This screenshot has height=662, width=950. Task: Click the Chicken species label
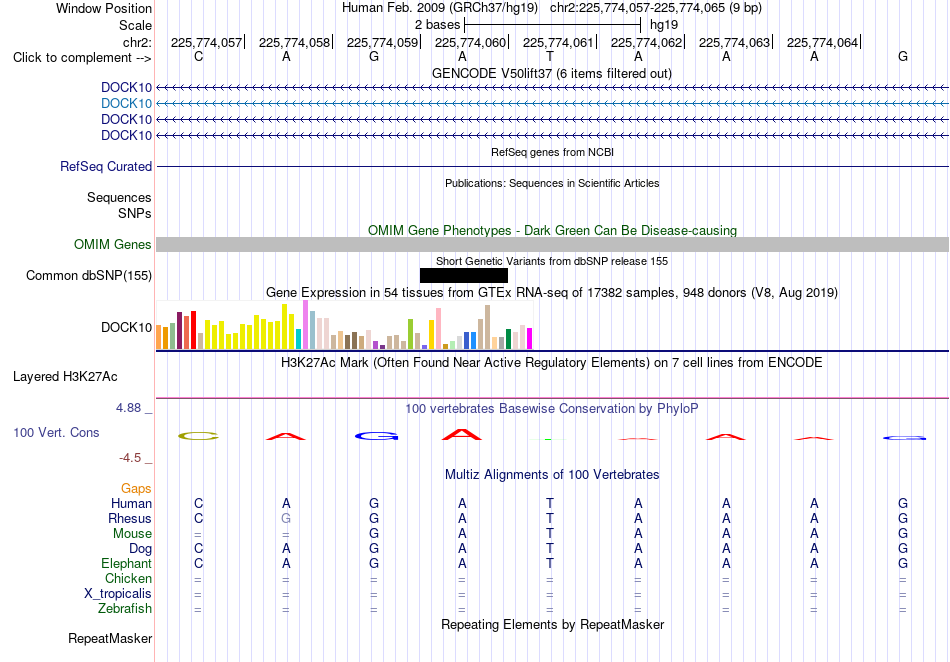(x=128, y=579)
